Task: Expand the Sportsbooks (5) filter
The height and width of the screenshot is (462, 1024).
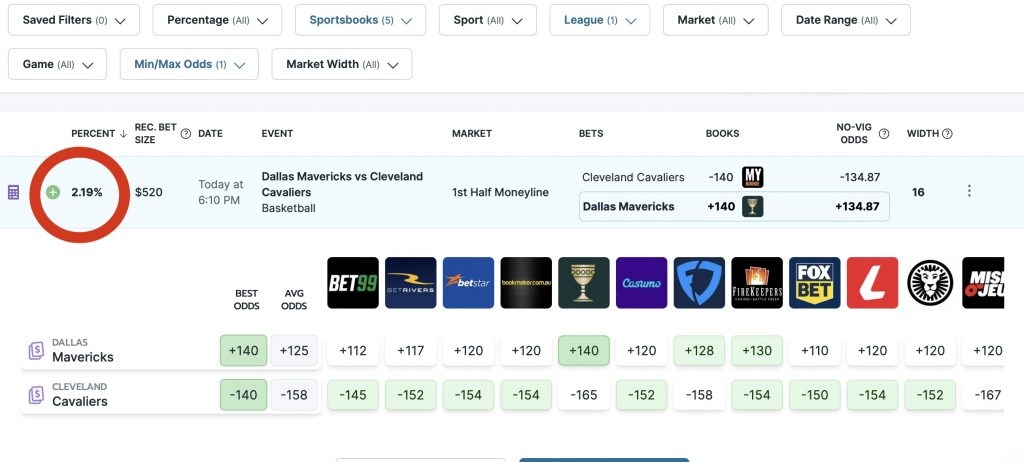Action: (x=360, y=20)
